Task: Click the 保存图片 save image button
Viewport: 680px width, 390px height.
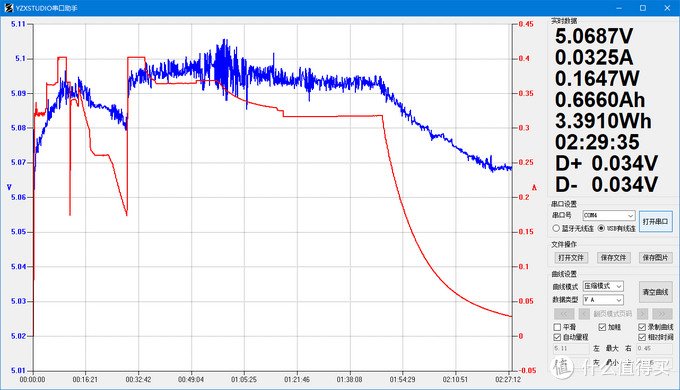Action: coord(655,258)
